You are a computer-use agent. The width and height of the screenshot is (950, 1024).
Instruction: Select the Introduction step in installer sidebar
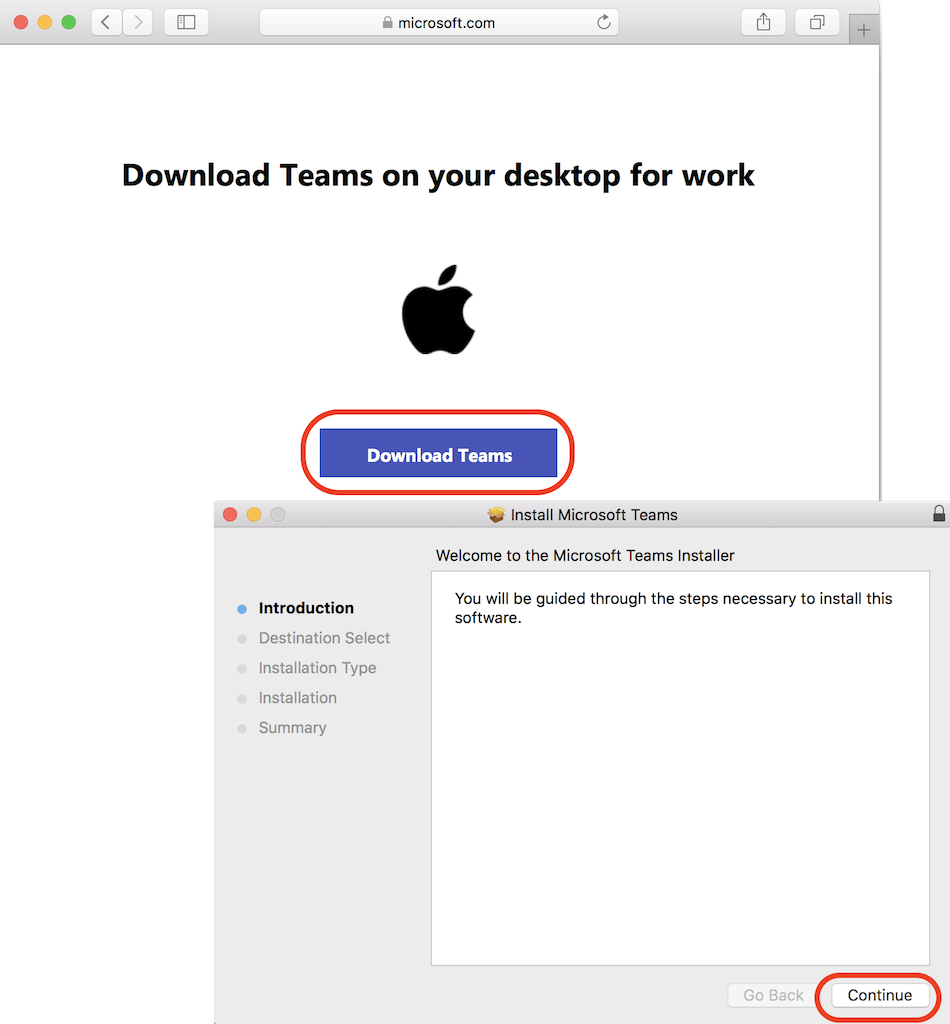(305, 608)
